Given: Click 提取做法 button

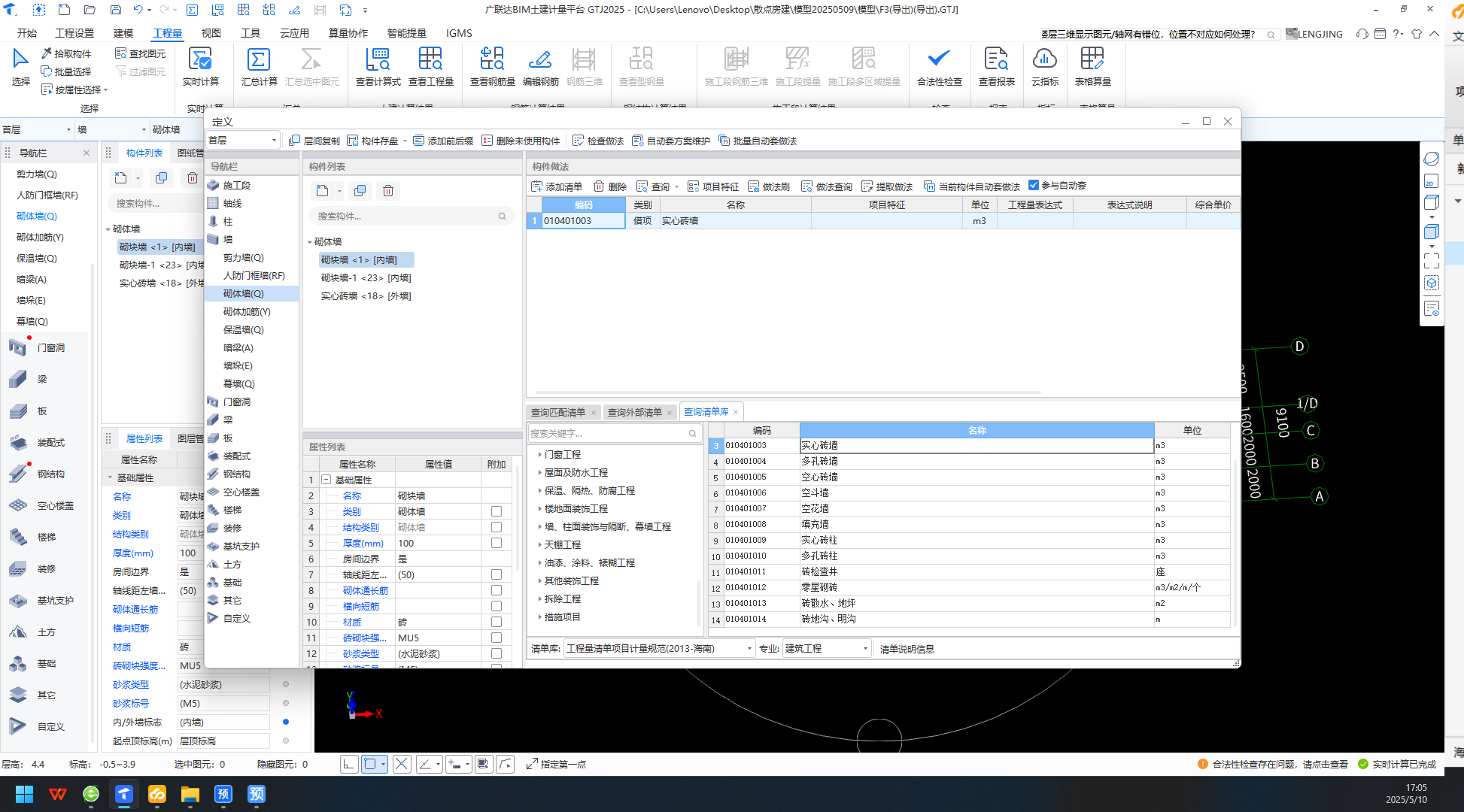Looking at the screenshot, I should click(x=887, y=186).
